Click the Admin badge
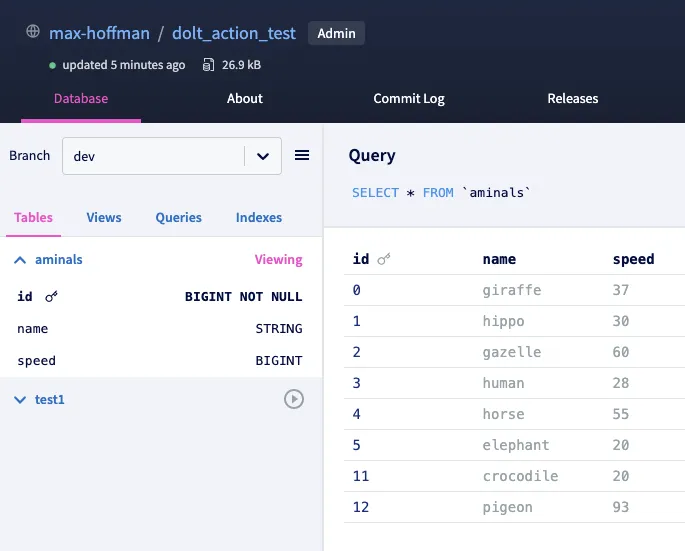Viewport: 685px width, 551px height. 336,33
